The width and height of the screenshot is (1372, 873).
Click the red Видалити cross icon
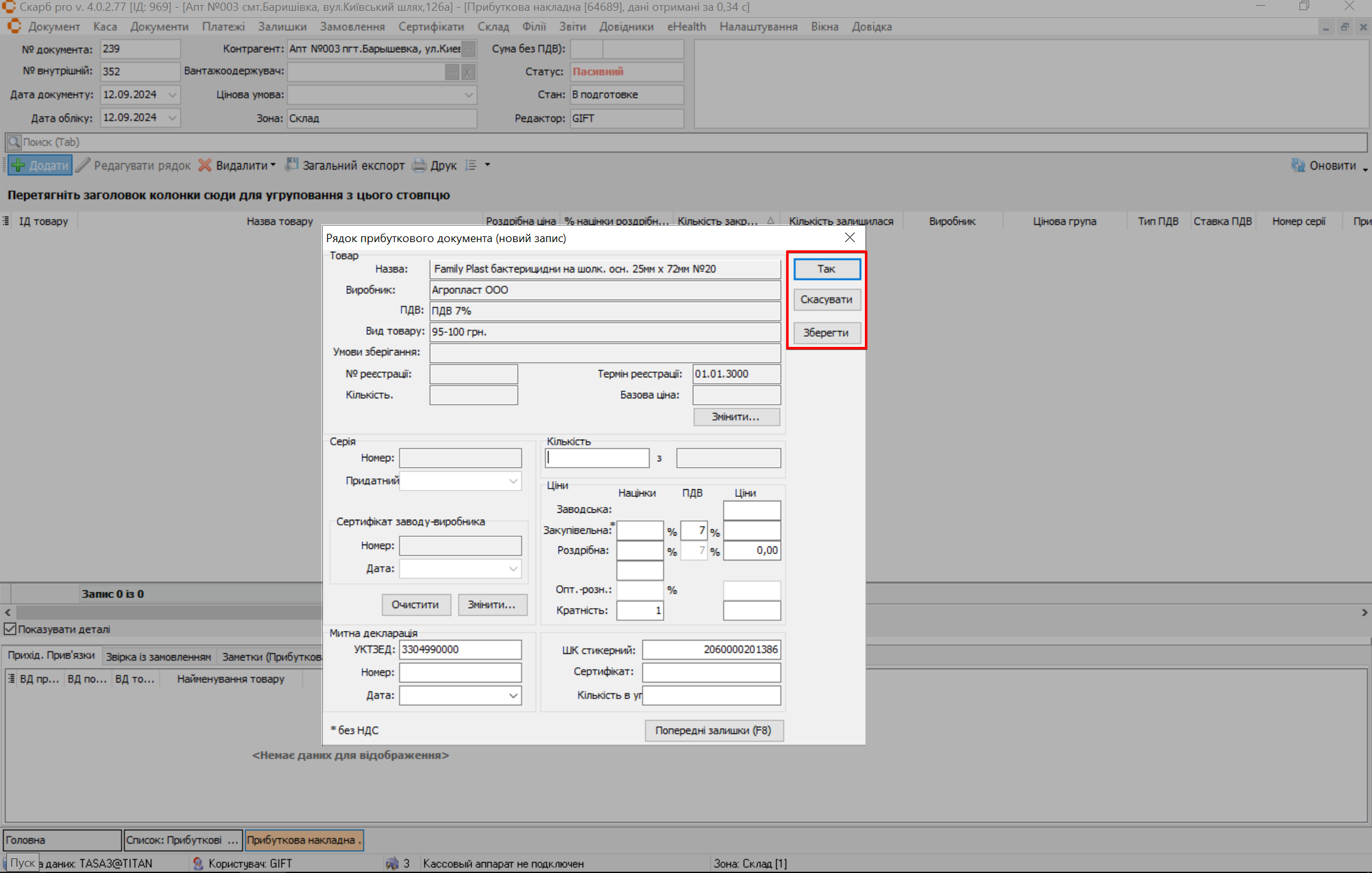pyautogui.click(x=205, y=165)
